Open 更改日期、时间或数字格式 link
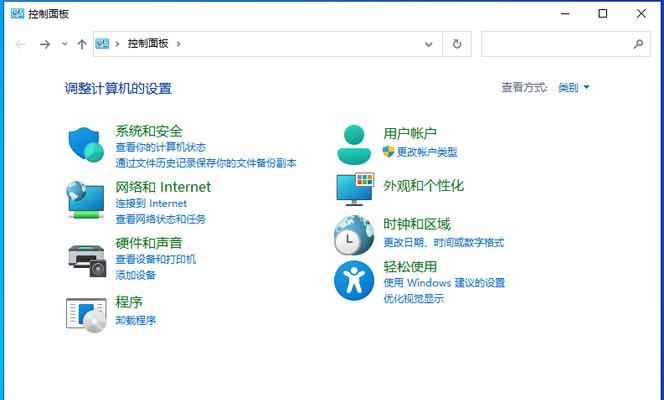 pyautogui.click(x=443, y=243)
